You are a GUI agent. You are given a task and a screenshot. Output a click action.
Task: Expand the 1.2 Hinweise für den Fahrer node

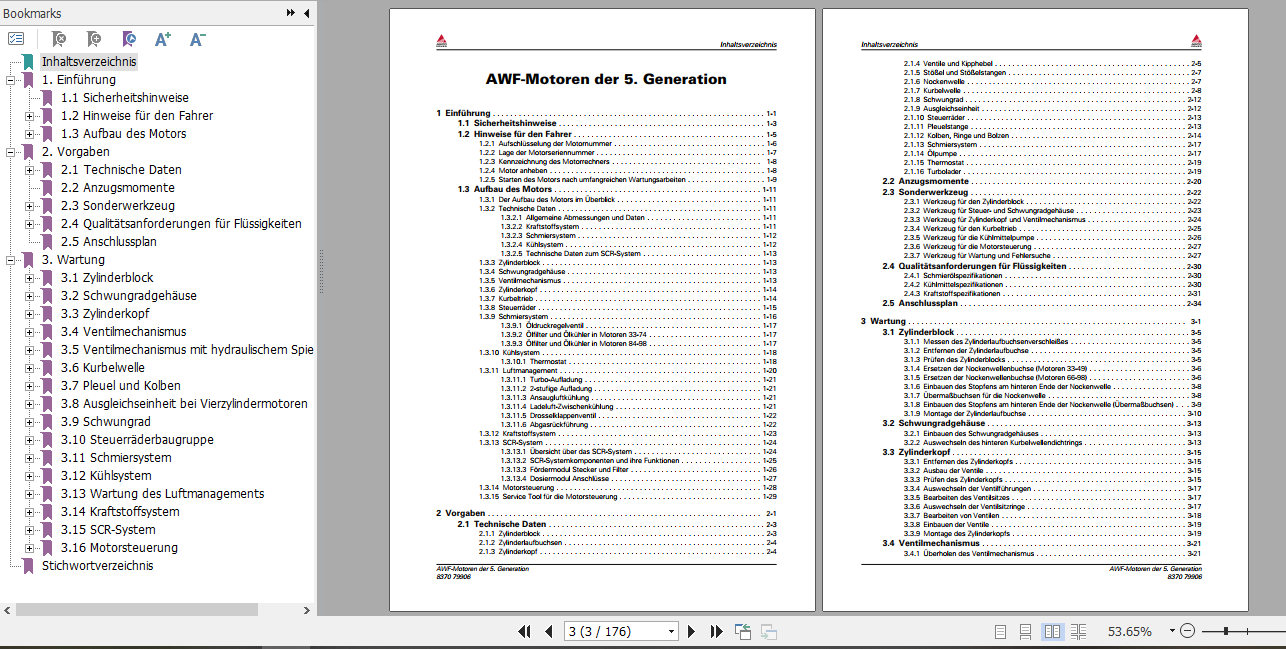[30, 116]
